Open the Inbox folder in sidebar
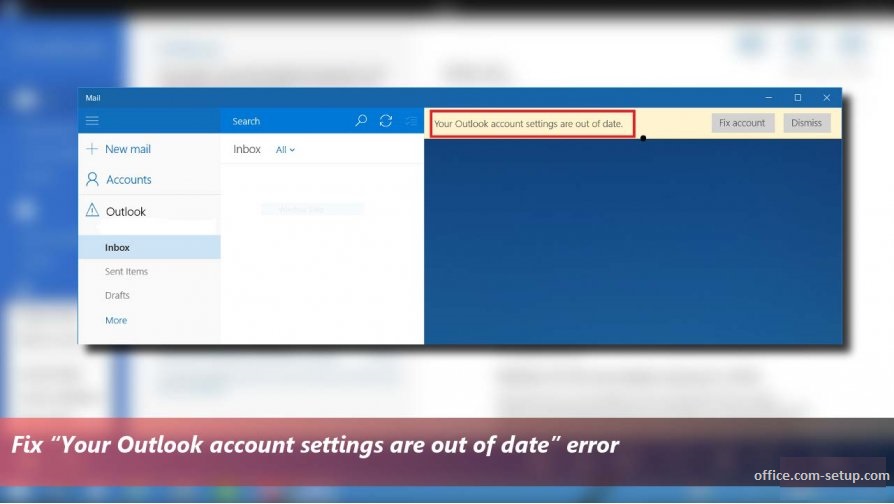894x504 pixels. (x=149, y=247)
